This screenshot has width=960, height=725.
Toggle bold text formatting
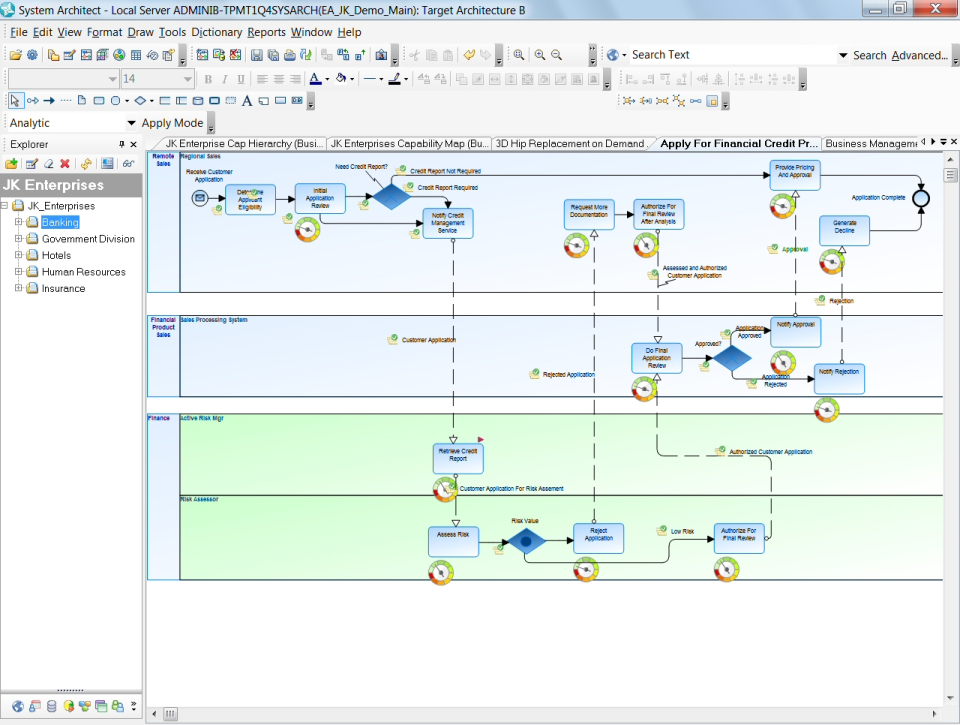(207, 78)
